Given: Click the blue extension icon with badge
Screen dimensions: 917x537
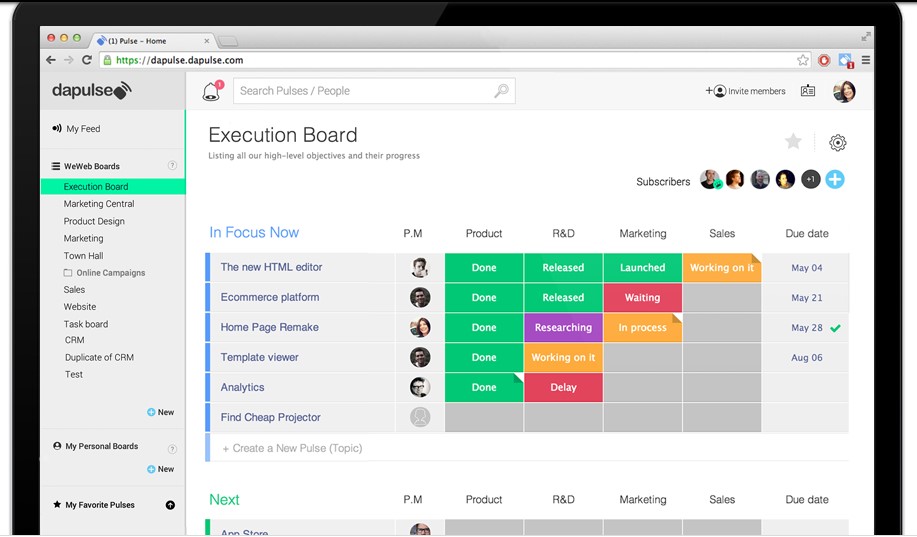Looking at the screenshot, I should pos(846,60).
